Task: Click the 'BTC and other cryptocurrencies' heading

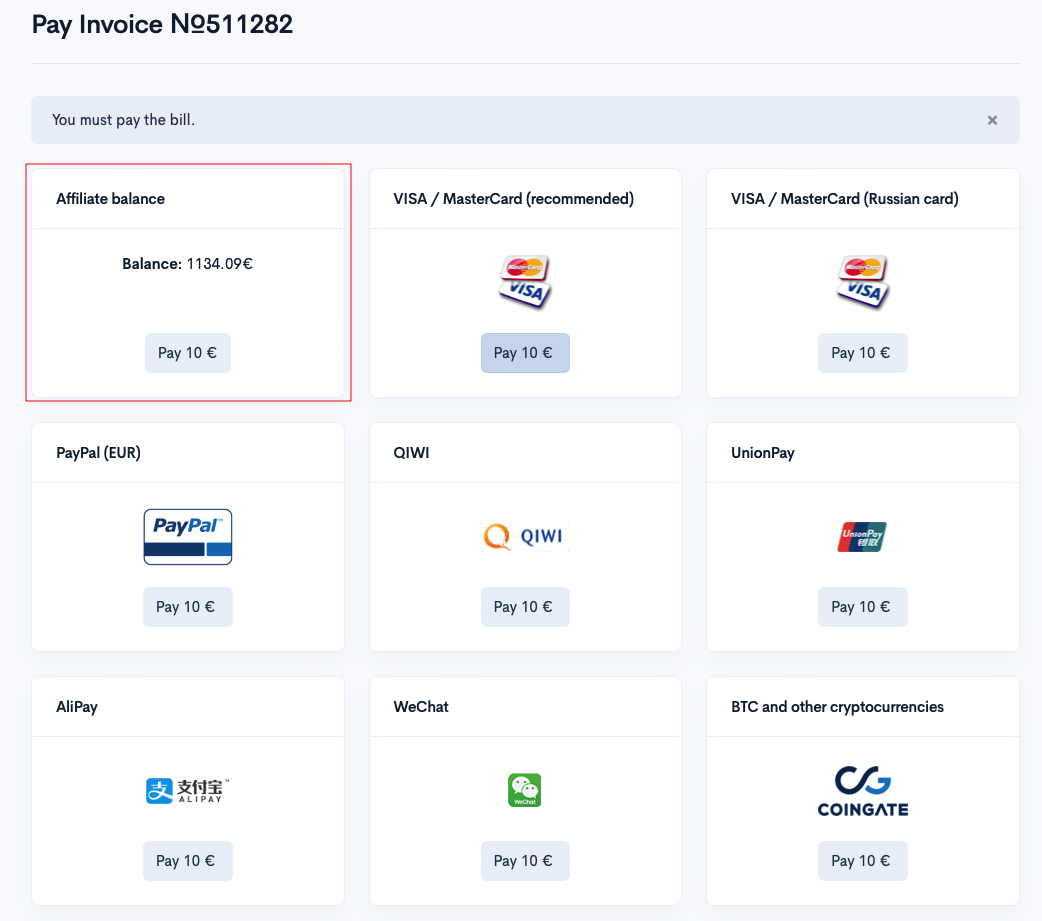Action: coord(837,707)
